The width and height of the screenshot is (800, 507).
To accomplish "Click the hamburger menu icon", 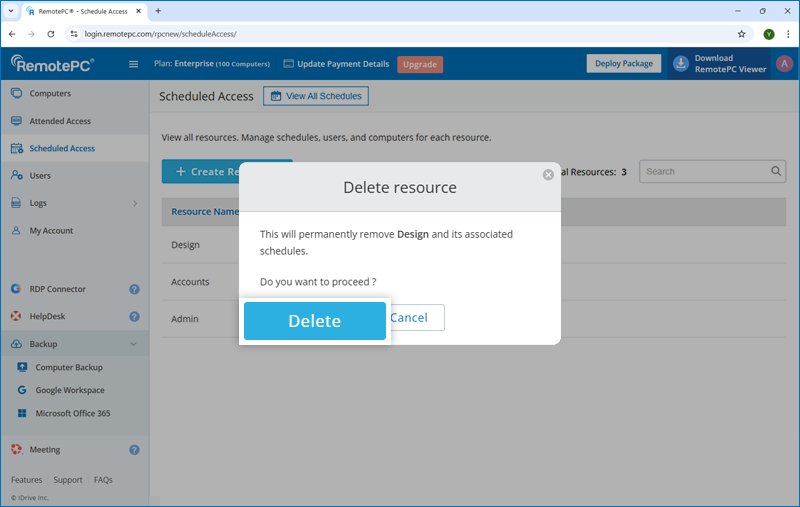I will tap(134, 64).
